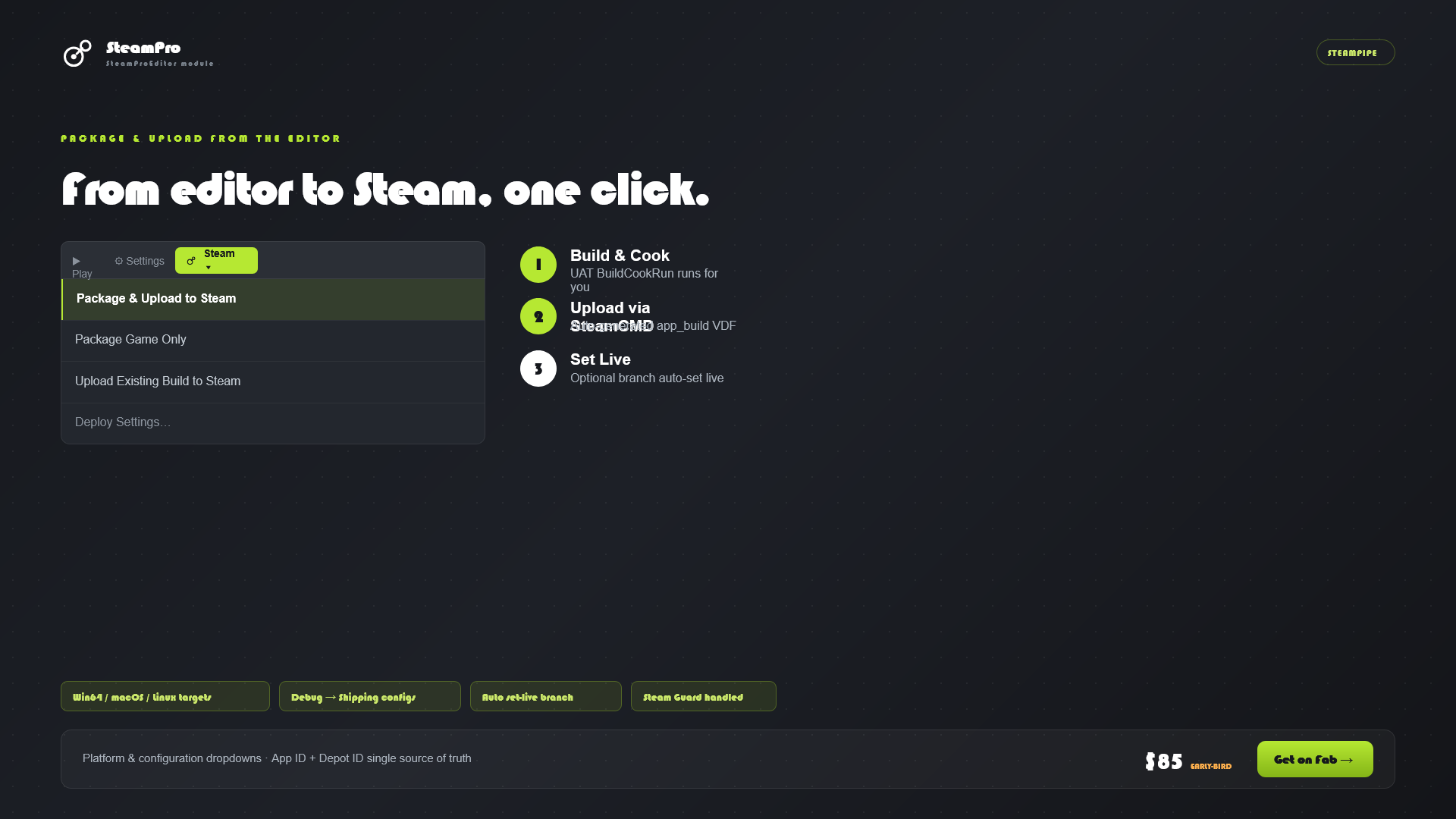
Task: Click the STEAMPIPE pill badge
Action: coord(1355,52)
